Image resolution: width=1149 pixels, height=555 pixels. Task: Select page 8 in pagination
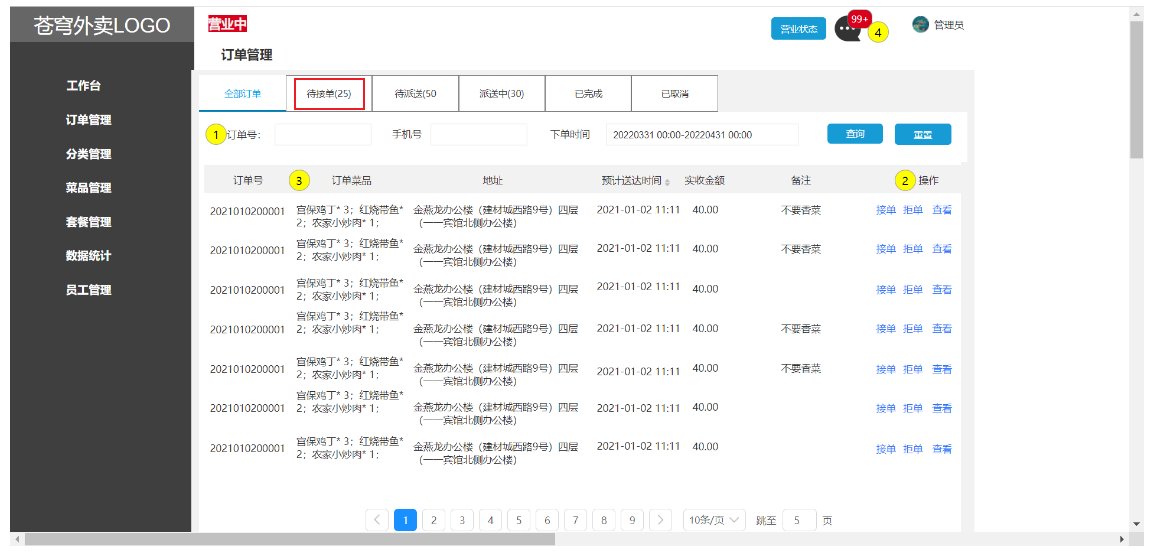tap(604, 521)
